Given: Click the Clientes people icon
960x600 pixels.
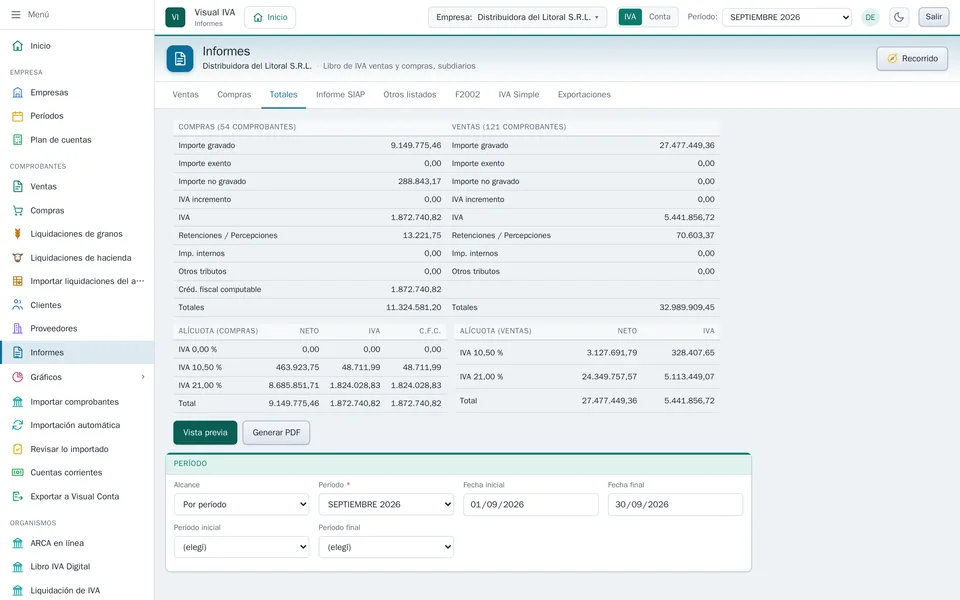Looking at the screenshot, I should coord(18,305).
